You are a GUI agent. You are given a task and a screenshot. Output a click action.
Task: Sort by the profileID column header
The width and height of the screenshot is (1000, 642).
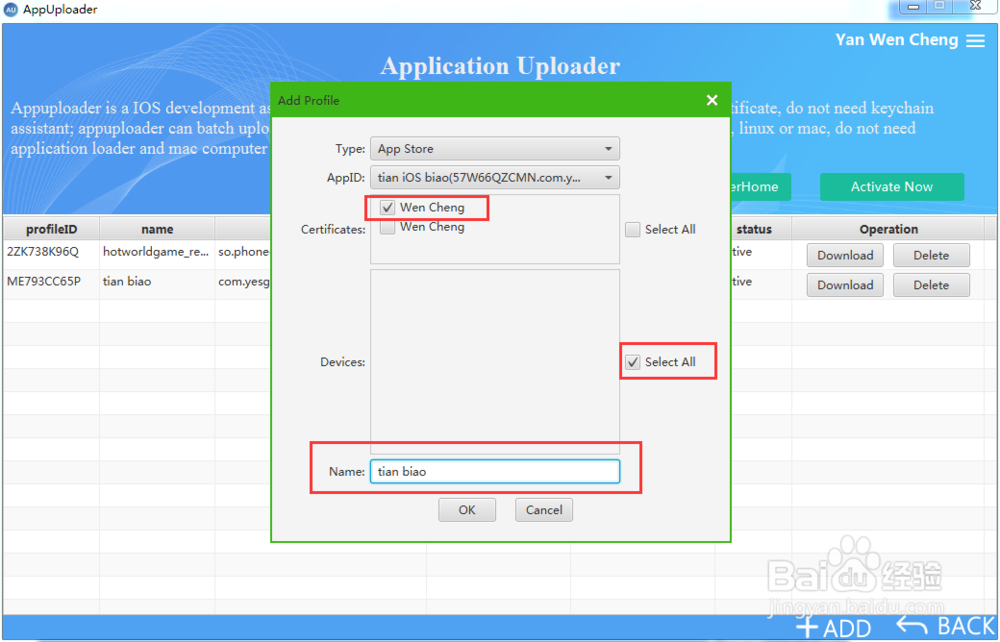(x=52, y=229)
